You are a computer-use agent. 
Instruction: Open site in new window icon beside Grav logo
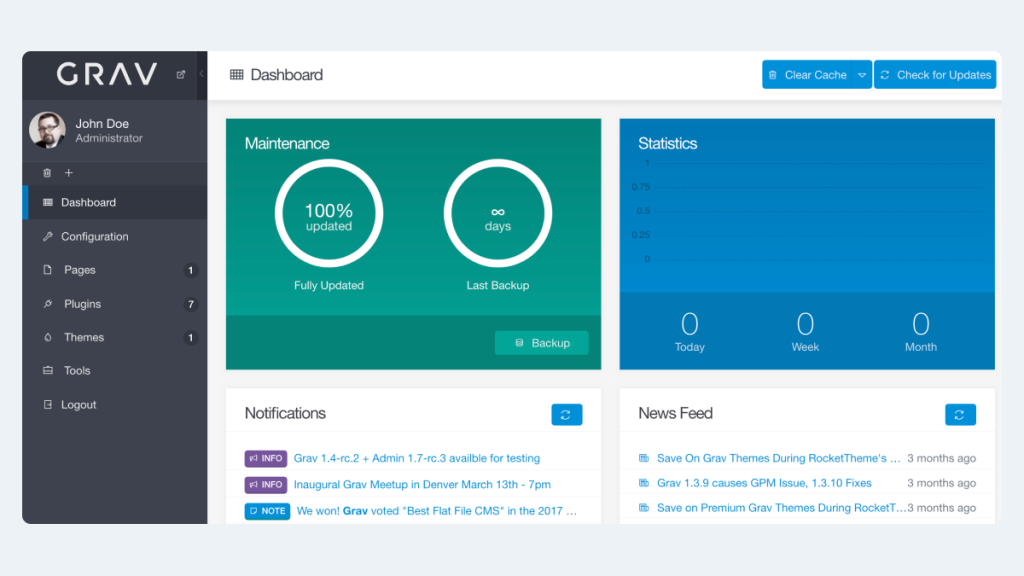pos(181,74)
